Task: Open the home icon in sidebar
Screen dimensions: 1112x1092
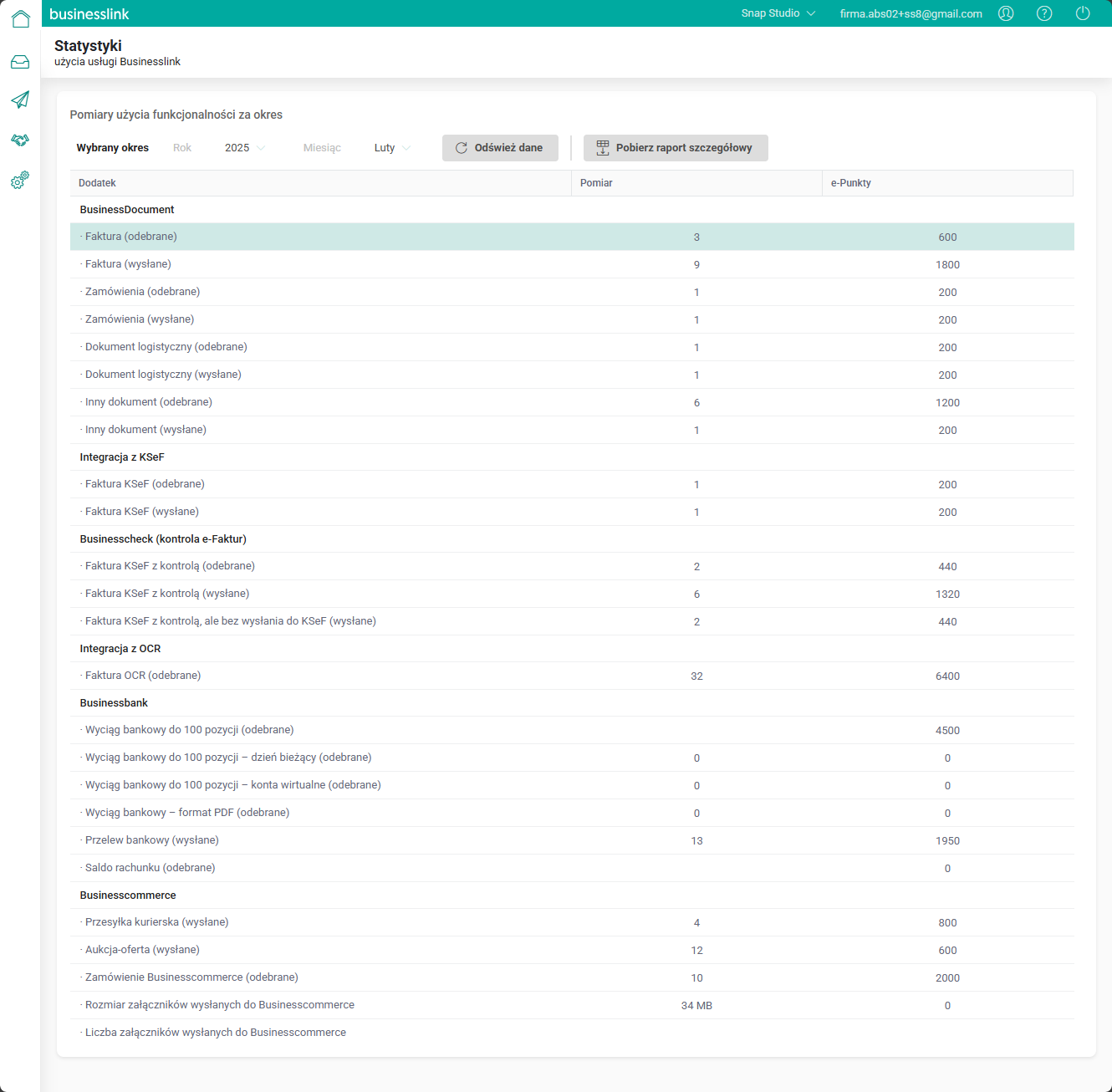Action: click(20, 18)
